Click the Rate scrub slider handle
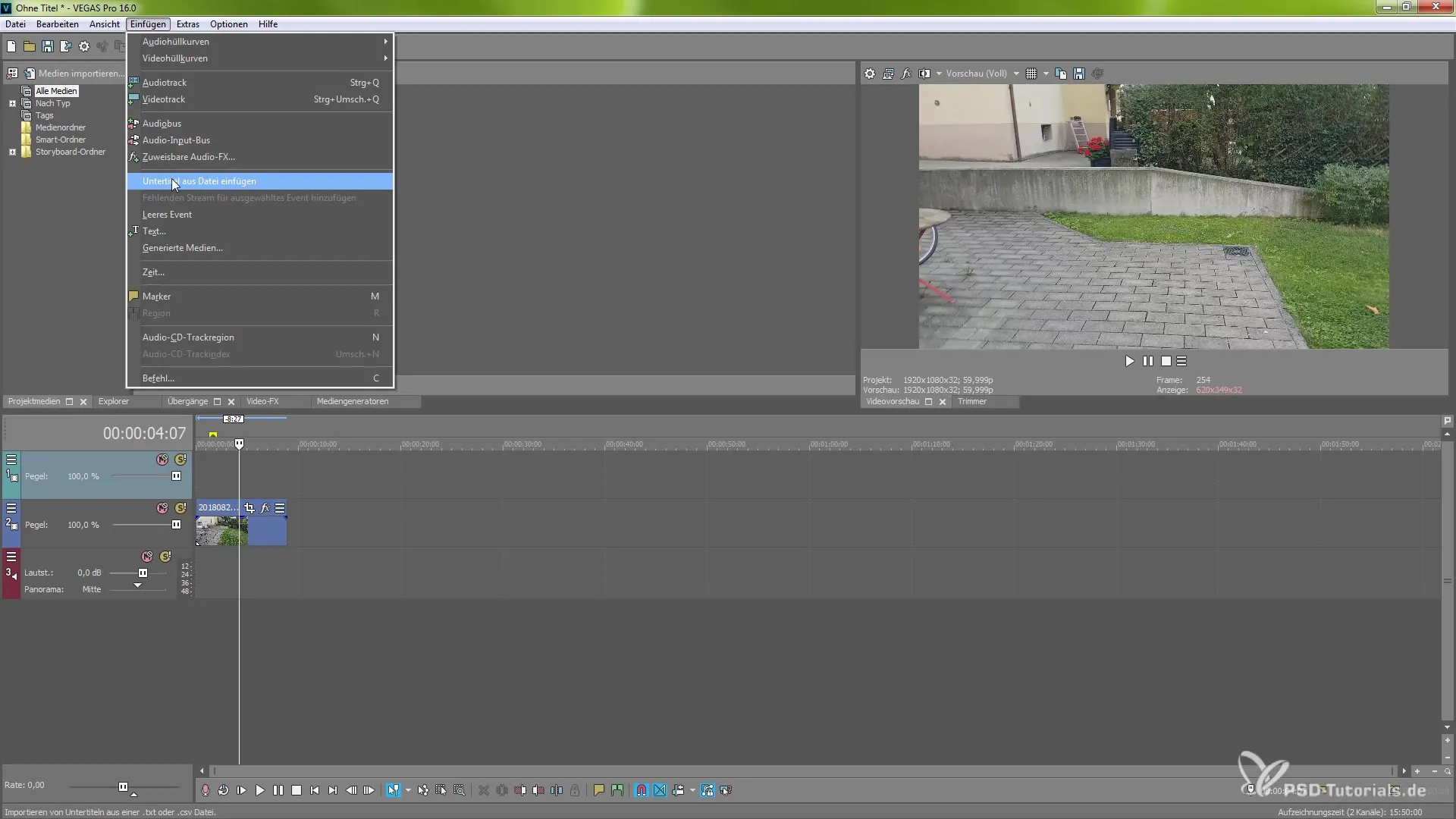 point(123,786)
